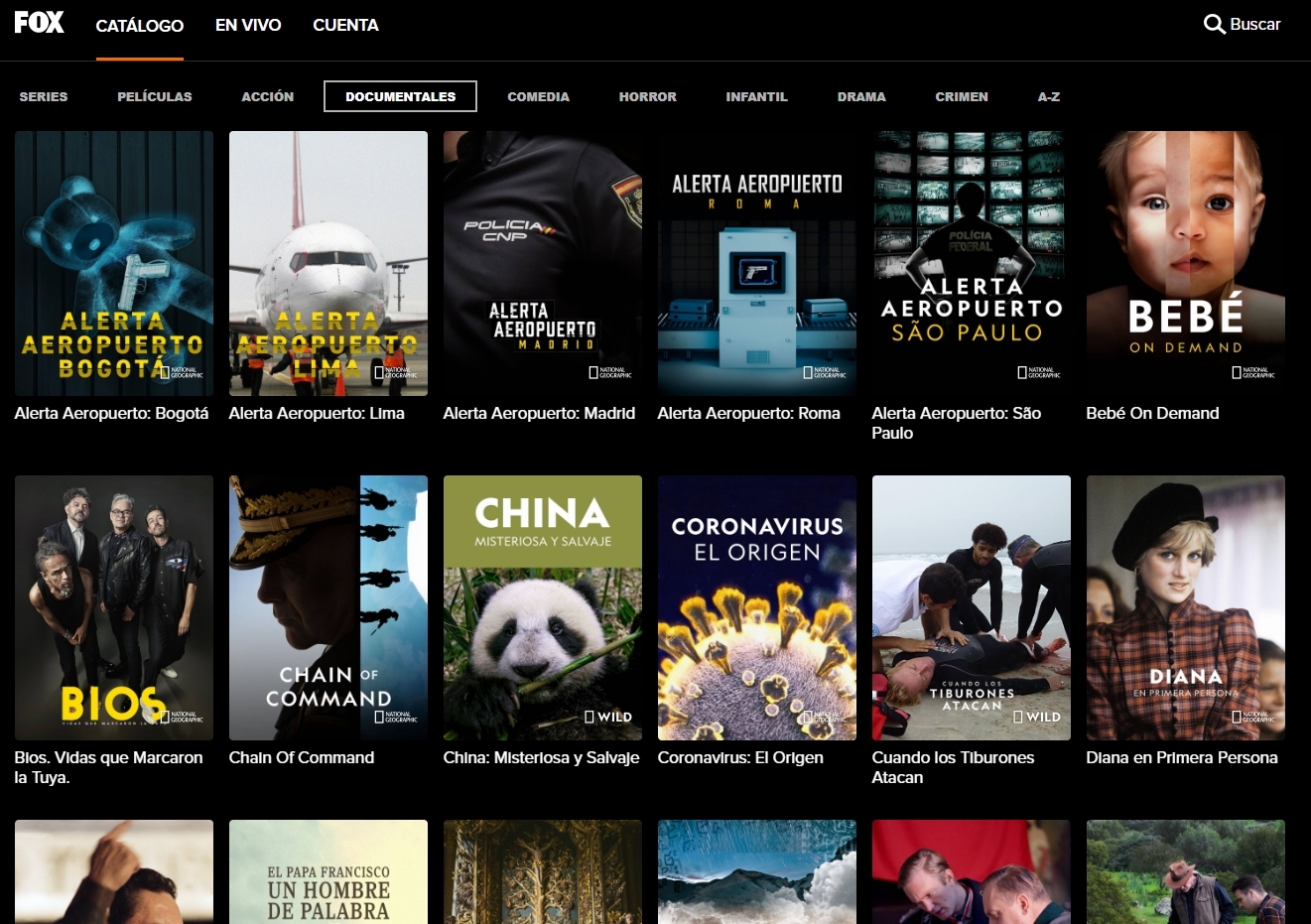The width and height of the screenshot is (1311, 924).
Task: Select the COMEDIA category tab
Action: pyautogui.click(x=539, y=96)
